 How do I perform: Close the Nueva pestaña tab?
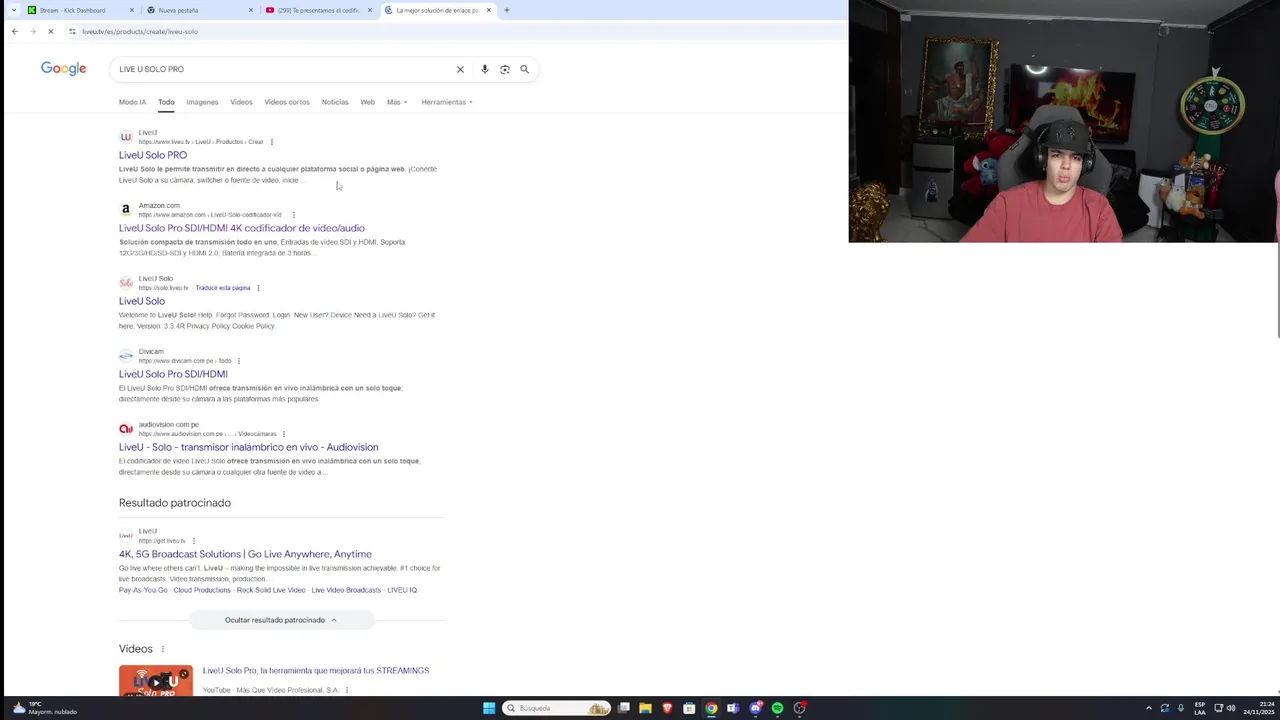tap(251, 10)
